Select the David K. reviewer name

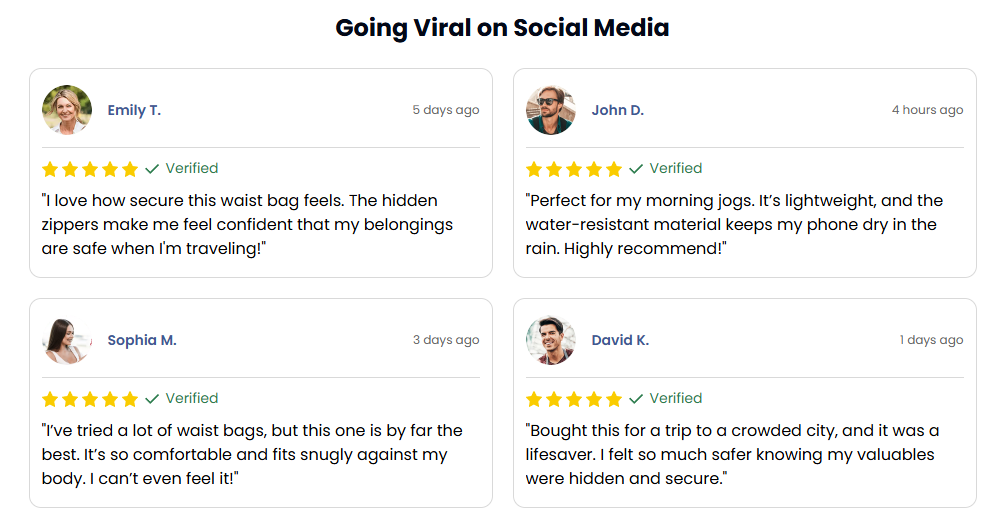(x=620, y=340)
